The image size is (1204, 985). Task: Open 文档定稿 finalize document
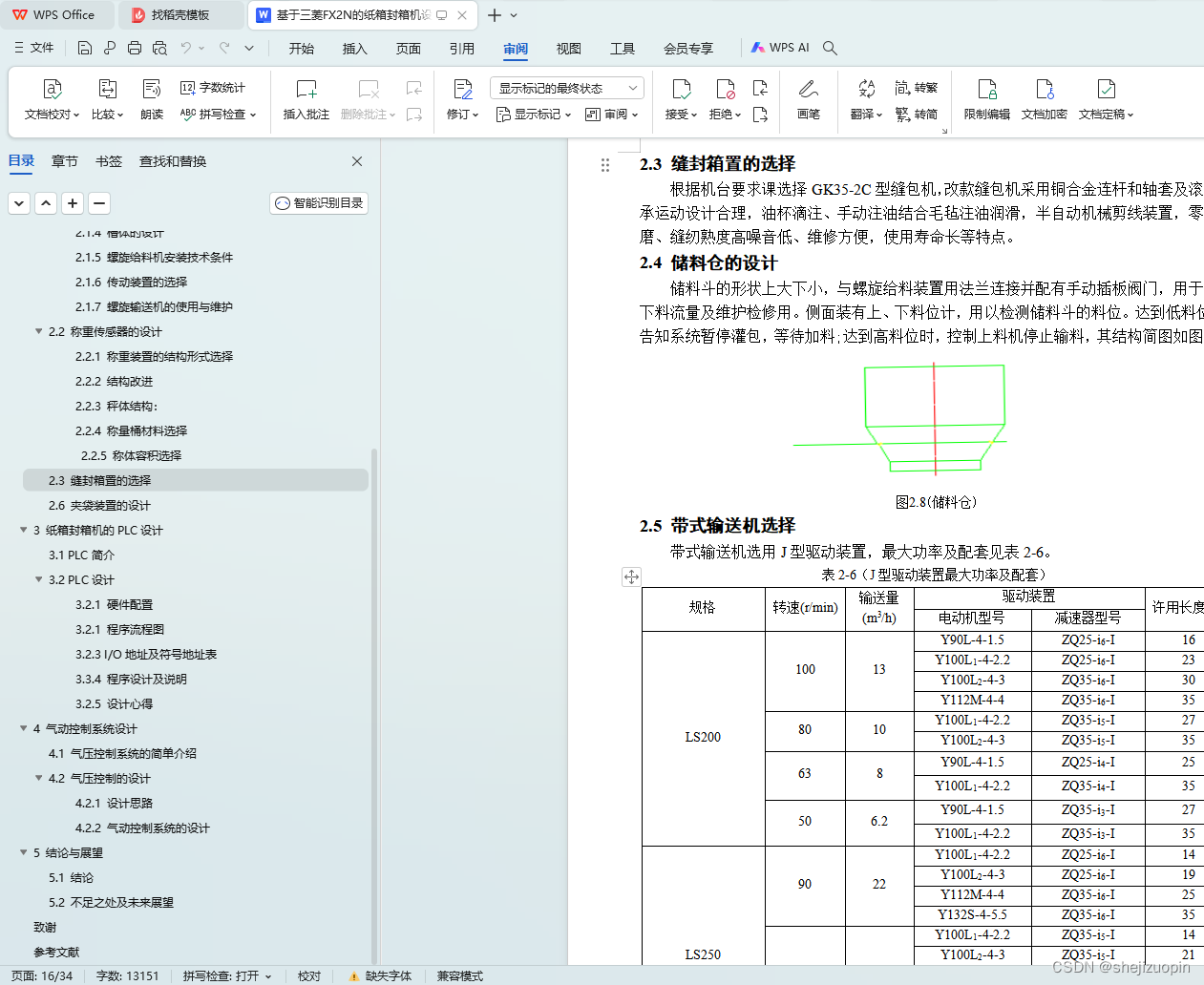(1106, 99)
